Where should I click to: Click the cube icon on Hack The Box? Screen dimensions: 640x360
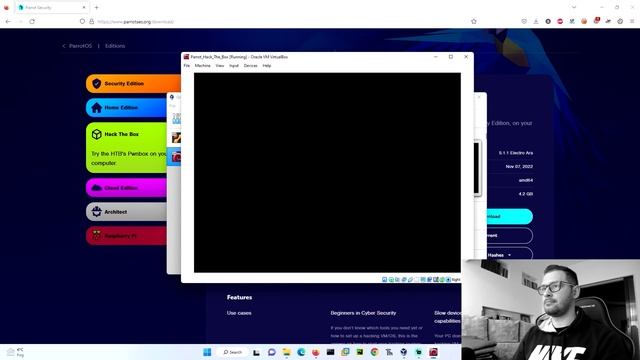tap(96, 134)
